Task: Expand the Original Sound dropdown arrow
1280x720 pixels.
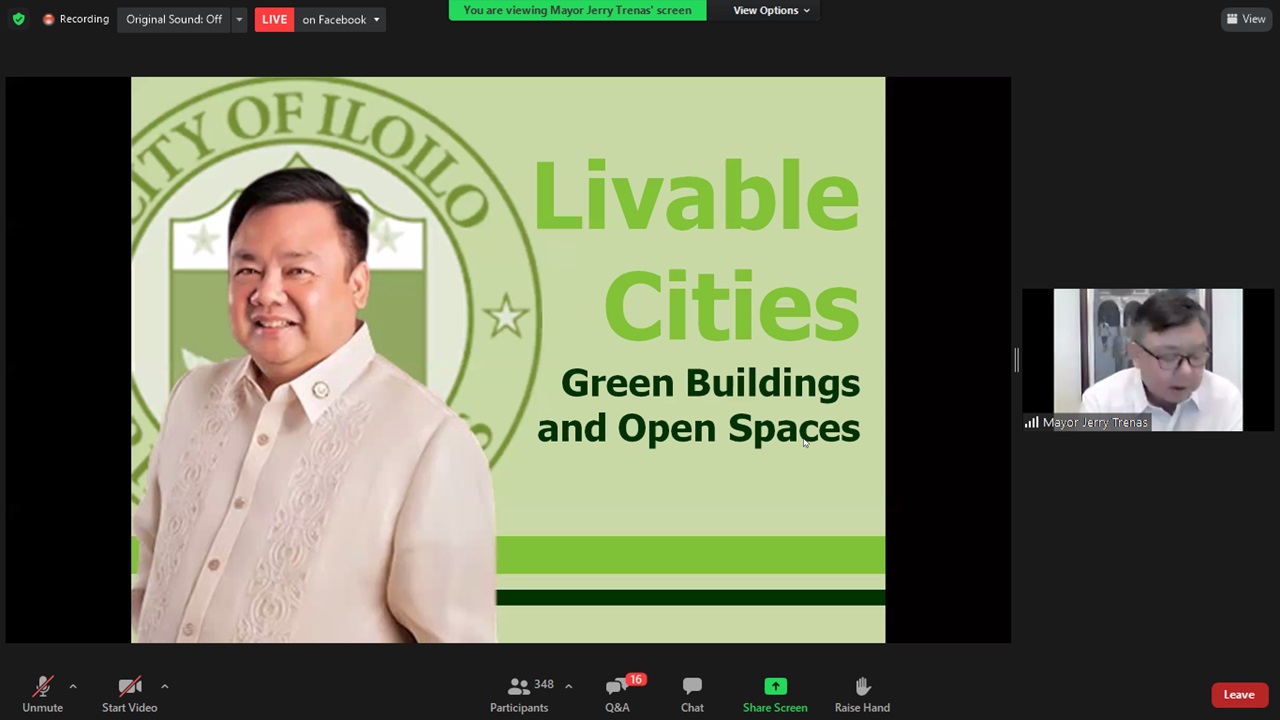Action: [239, 19]
